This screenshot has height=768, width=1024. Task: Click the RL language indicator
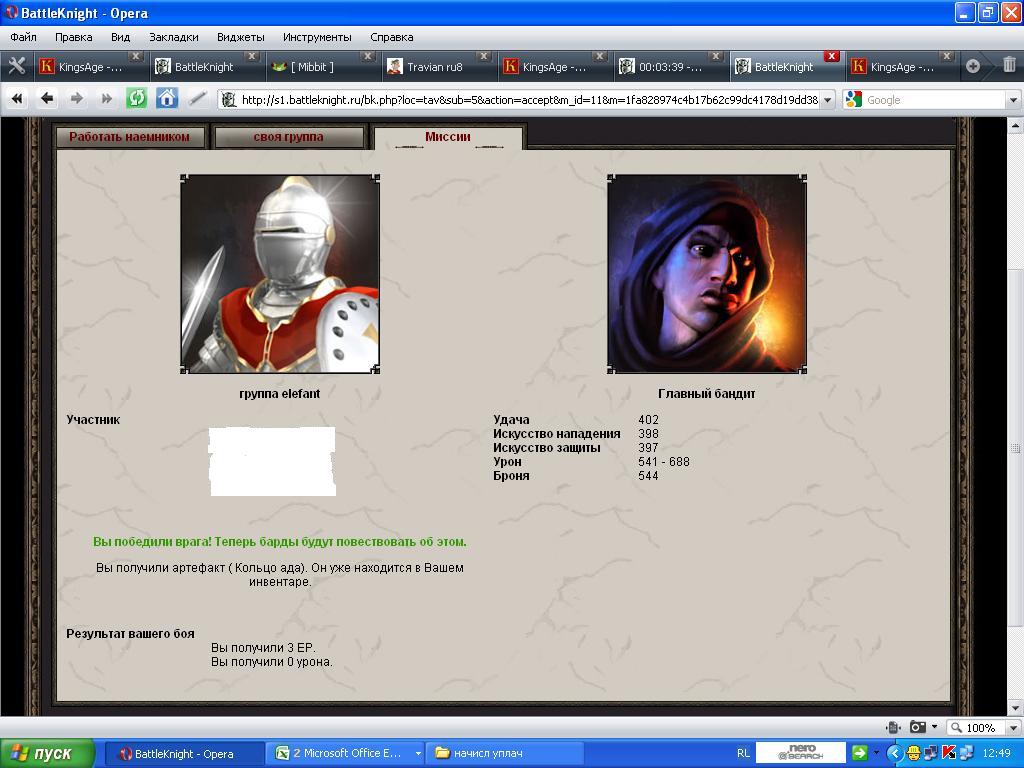743,754
